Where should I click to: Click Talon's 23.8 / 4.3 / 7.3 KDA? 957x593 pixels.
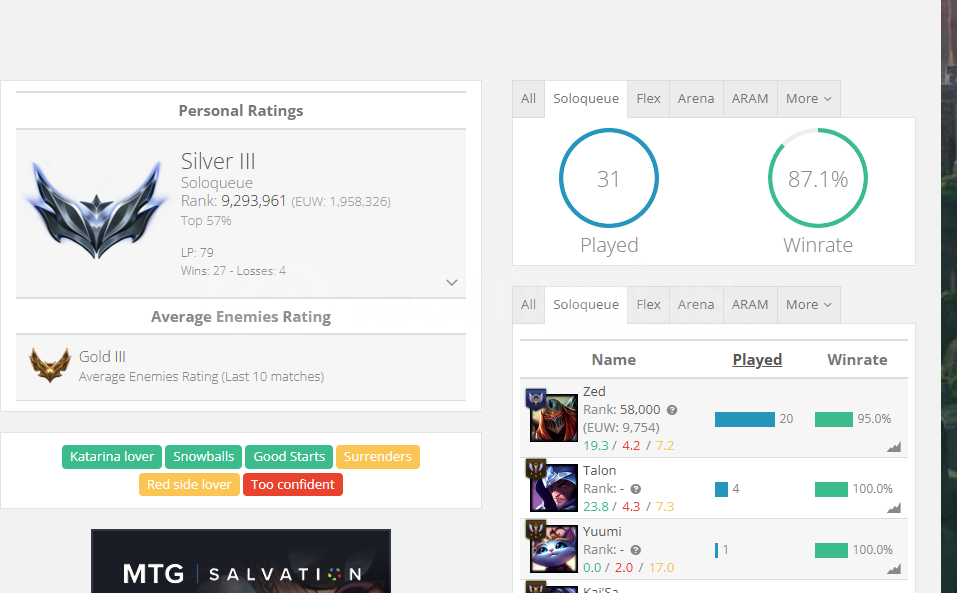[629, 507]
